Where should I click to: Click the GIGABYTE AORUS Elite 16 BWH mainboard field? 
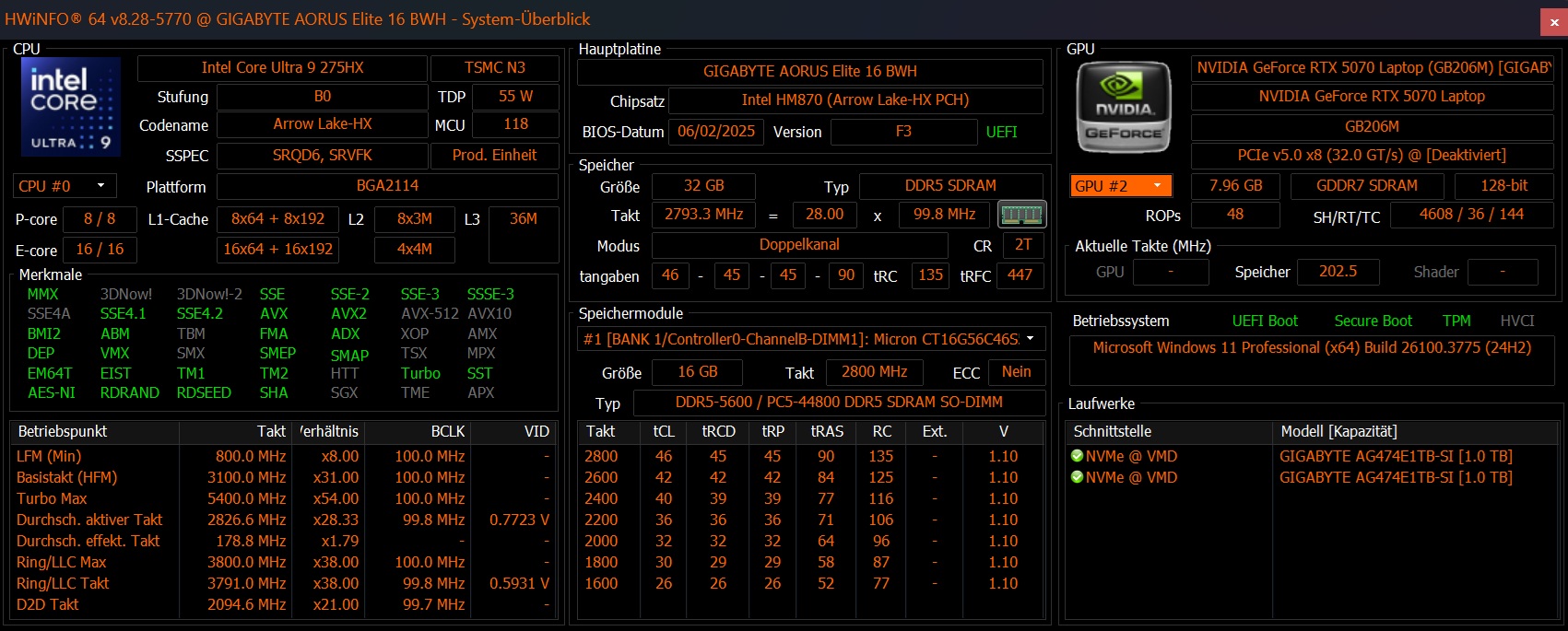click(810, 72)
